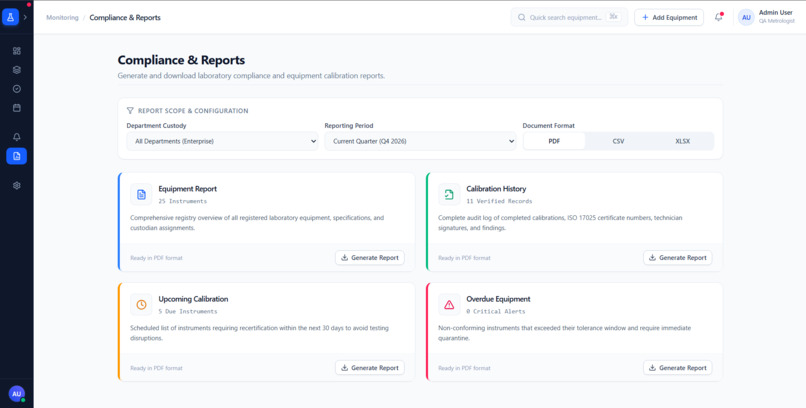Viewport: 806px width, 408px height.
Task: Click the "5 Due Instruments" count text
Action: (188, 311)
